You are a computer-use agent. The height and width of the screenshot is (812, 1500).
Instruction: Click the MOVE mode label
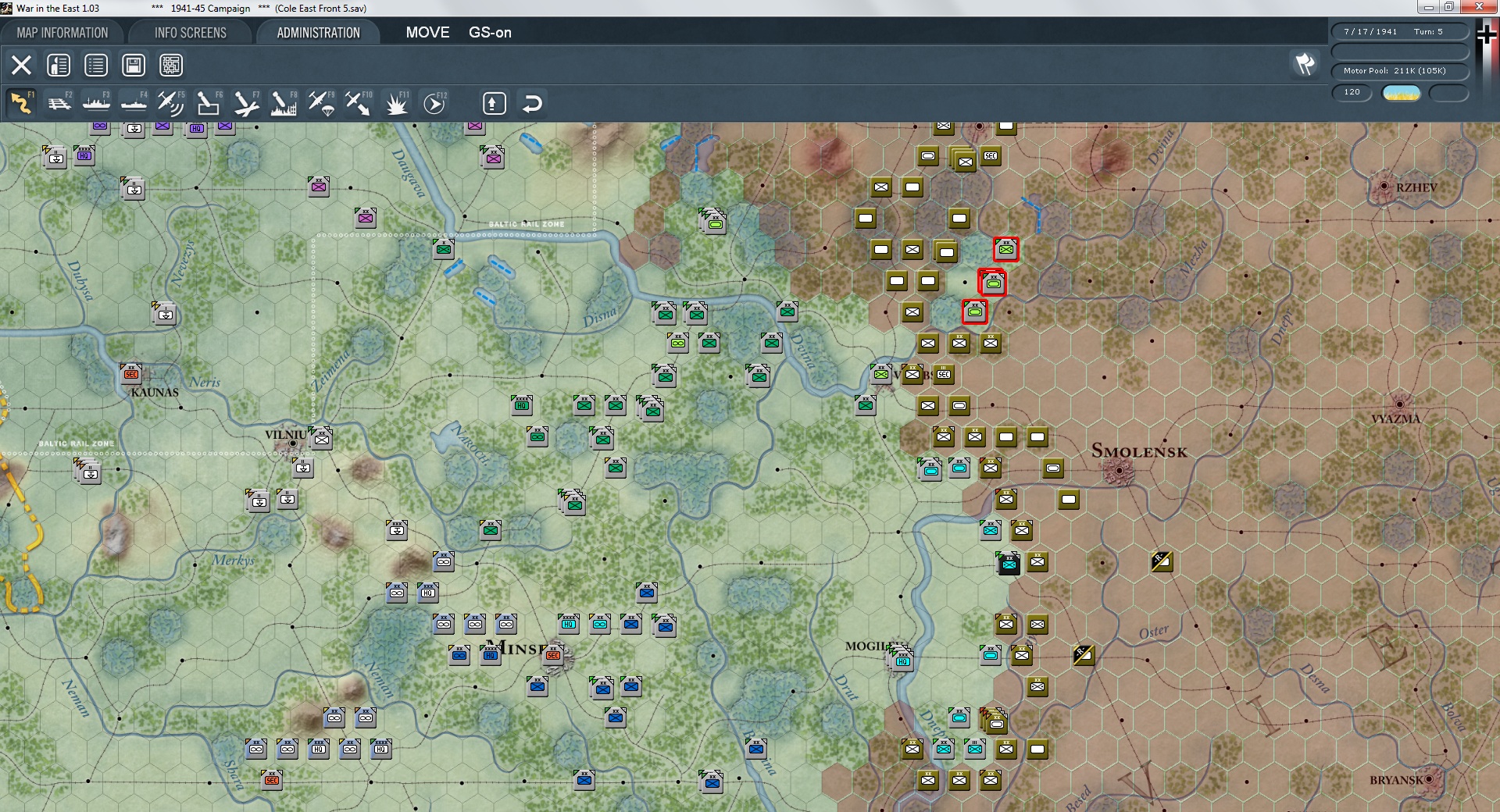click(x=427, y=33)
